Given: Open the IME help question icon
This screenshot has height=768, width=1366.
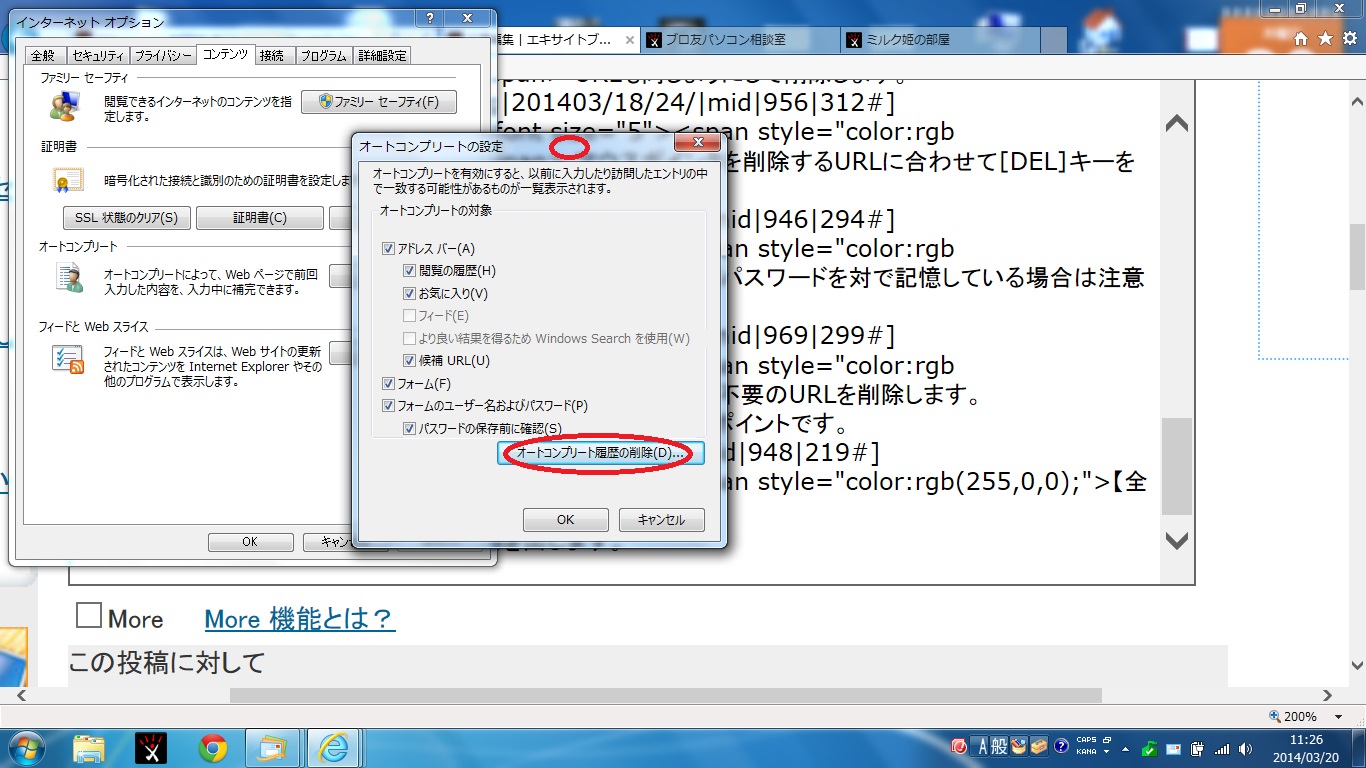Looking at the screenshot, I should pyautogui.click(x=1061, y=746).
